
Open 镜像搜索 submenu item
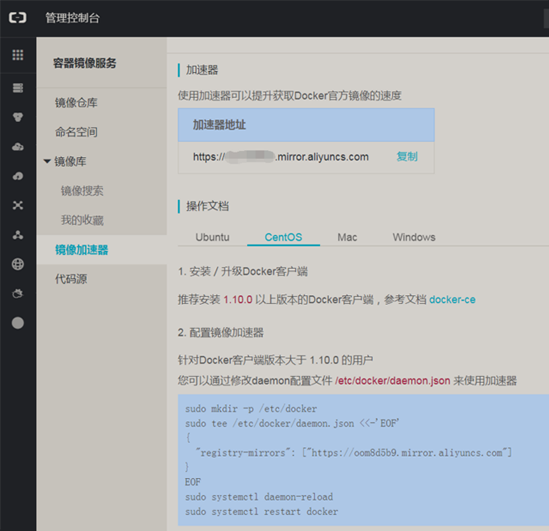click(x=82, y=191)
